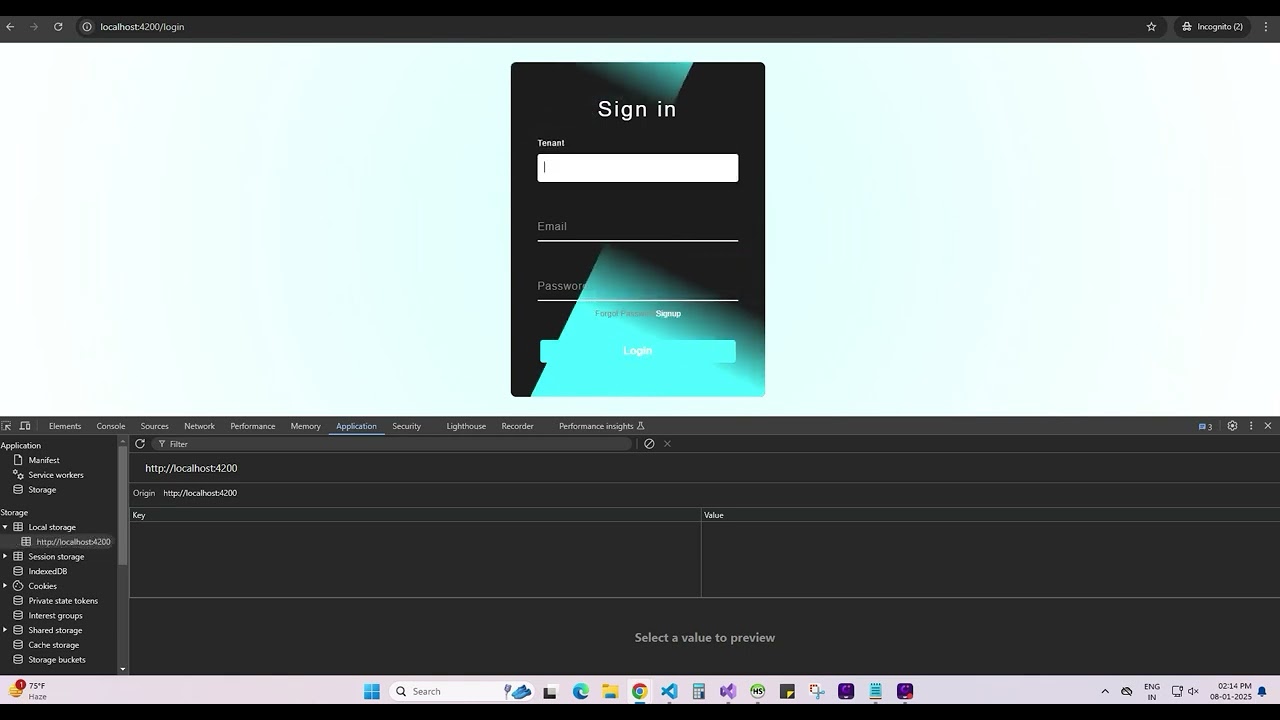
Task: Toggle the device toolbar icon
Action: coord(25,426)
